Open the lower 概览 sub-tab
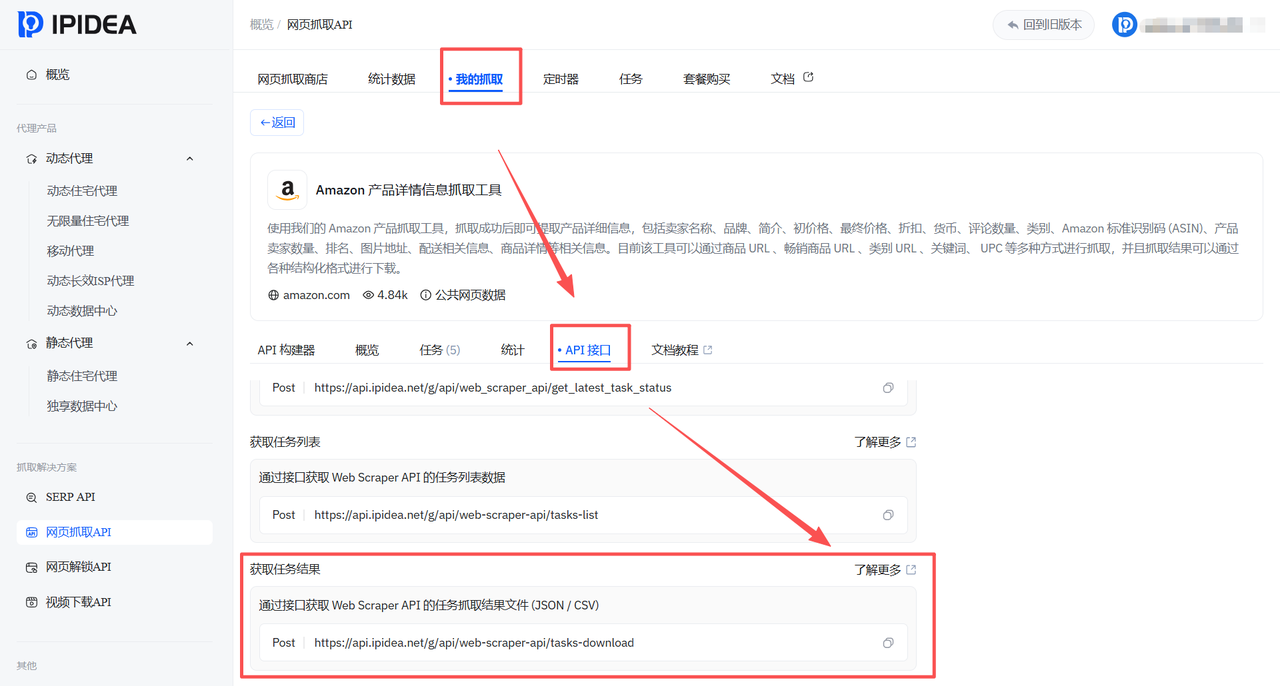 click(367, 350)
